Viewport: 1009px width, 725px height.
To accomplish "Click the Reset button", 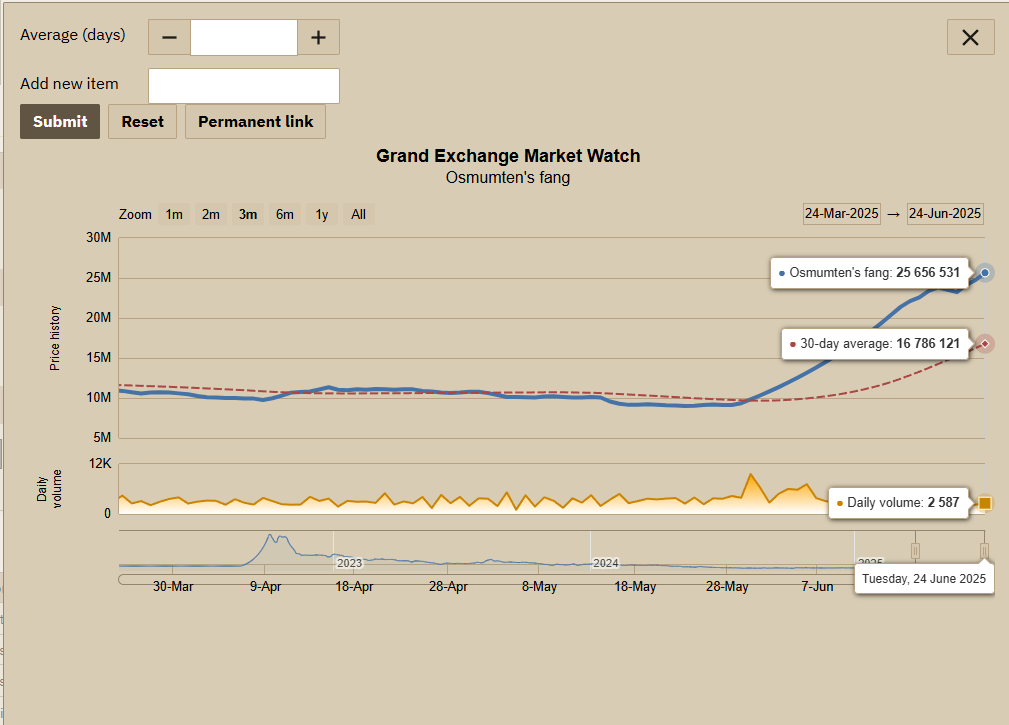I will (x=142, y=122).
